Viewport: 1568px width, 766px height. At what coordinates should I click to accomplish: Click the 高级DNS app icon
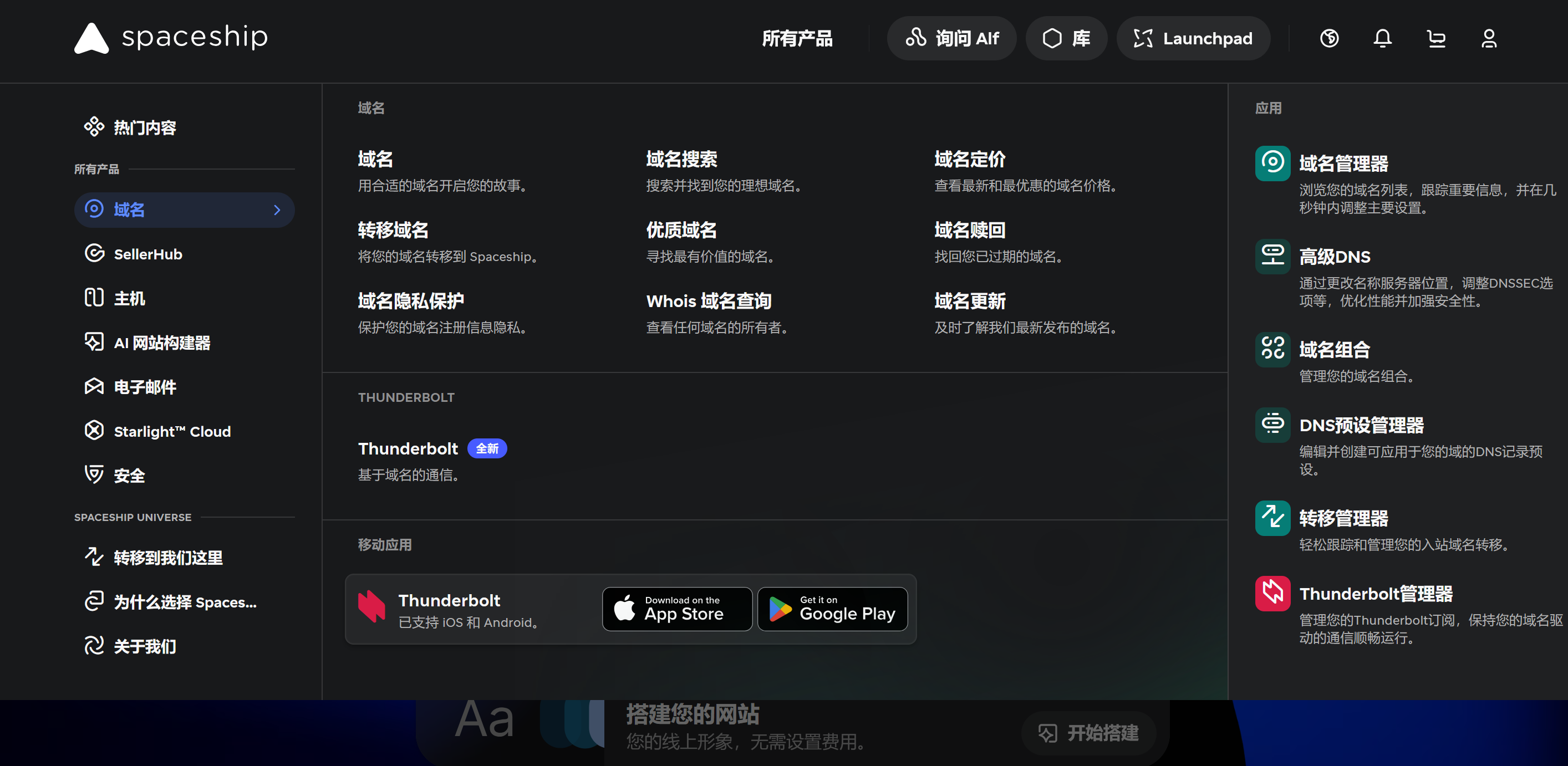tap(1272, 256)
